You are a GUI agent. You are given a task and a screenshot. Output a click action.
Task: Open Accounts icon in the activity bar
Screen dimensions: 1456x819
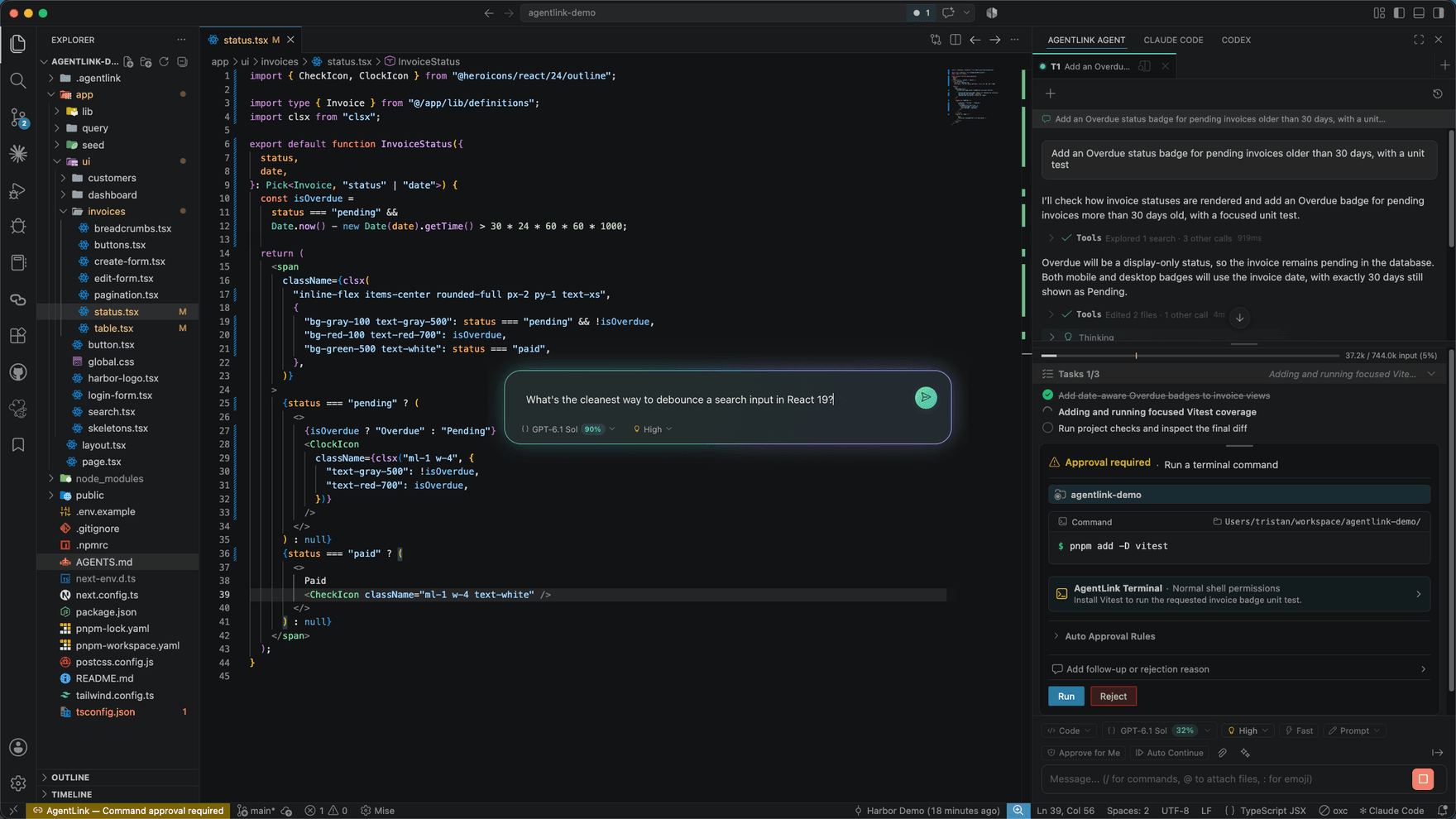pyautogui.click(x=18, y=748)
